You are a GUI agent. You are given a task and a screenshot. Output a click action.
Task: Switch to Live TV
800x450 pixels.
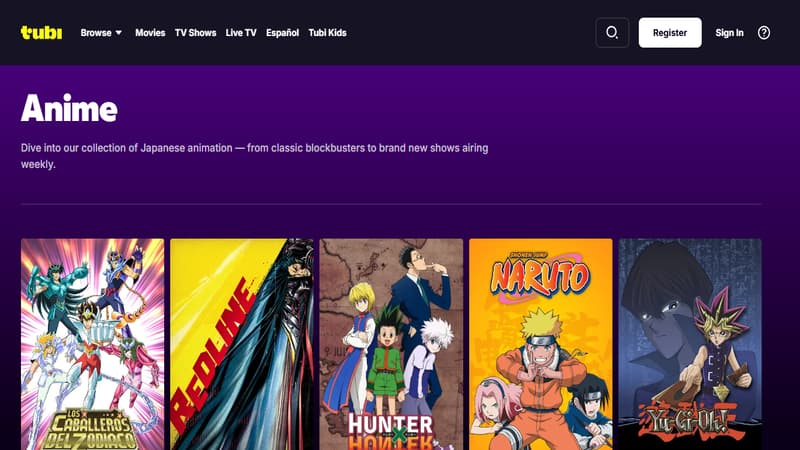[x=241, y=33]
